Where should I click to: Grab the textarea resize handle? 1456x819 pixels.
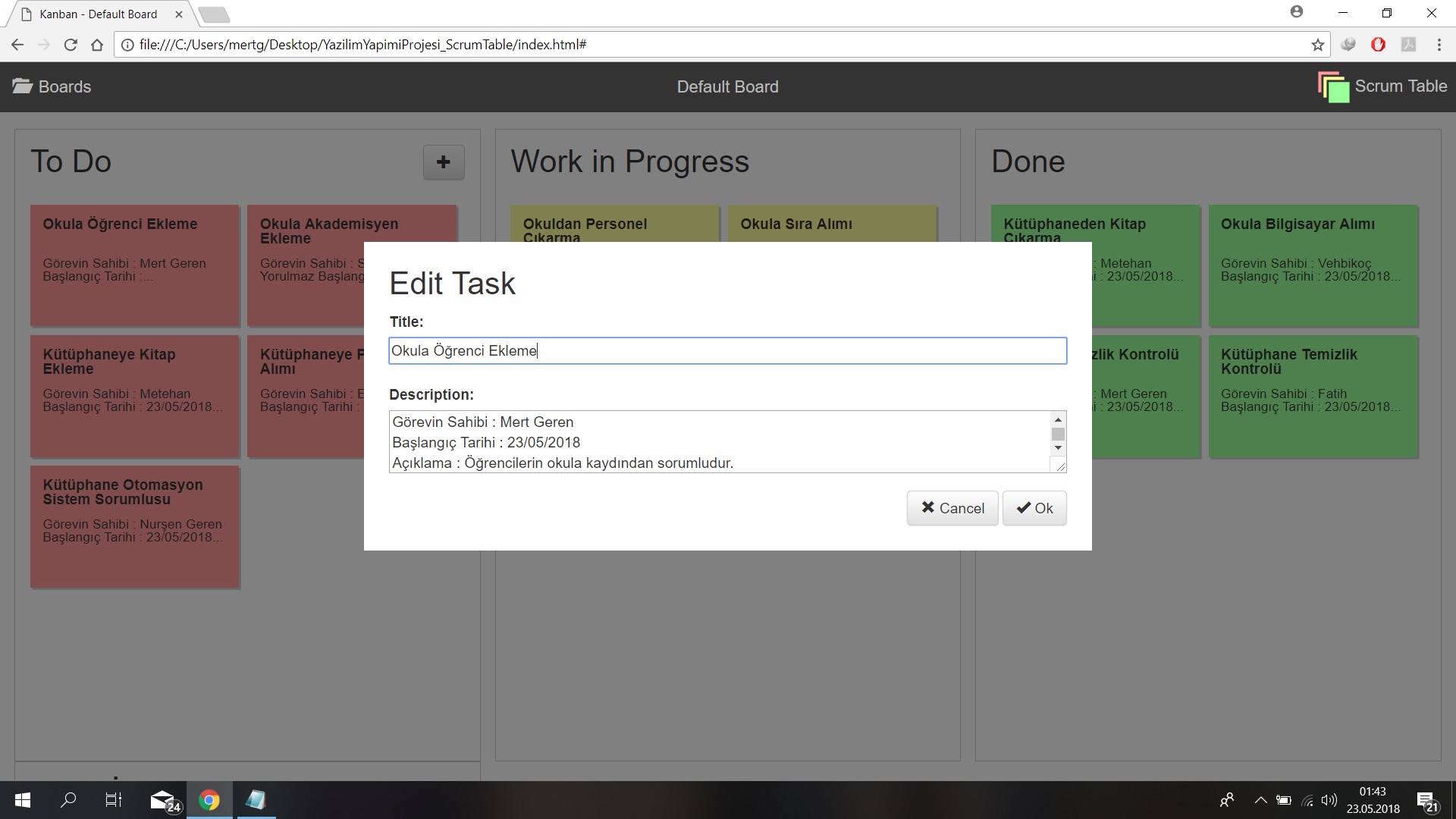tap(1059, 466)
